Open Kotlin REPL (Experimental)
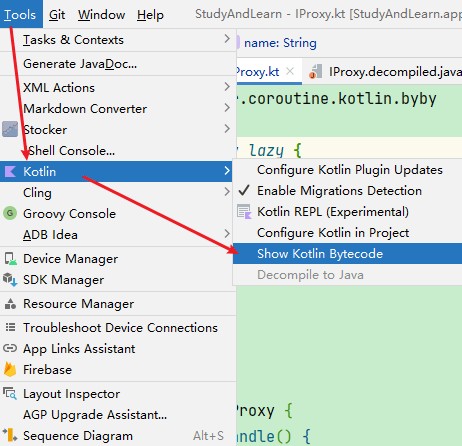This screenshot has width=462, height=446. 347,212
